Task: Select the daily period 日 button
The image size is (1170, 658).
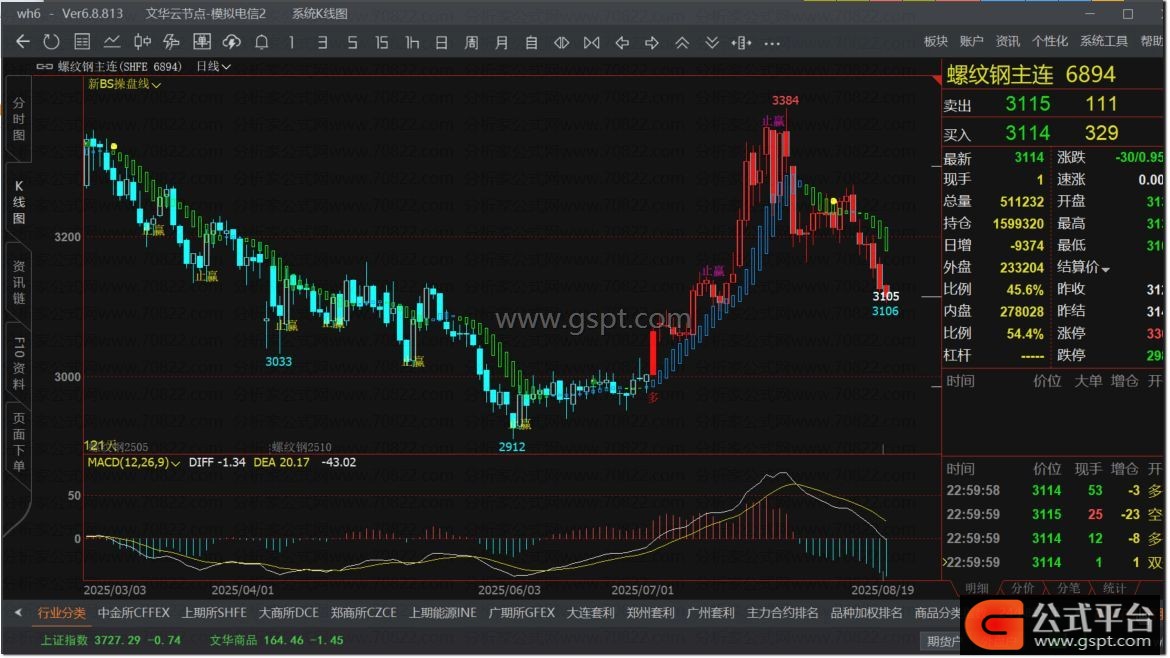Action: (x=441, y=42)
